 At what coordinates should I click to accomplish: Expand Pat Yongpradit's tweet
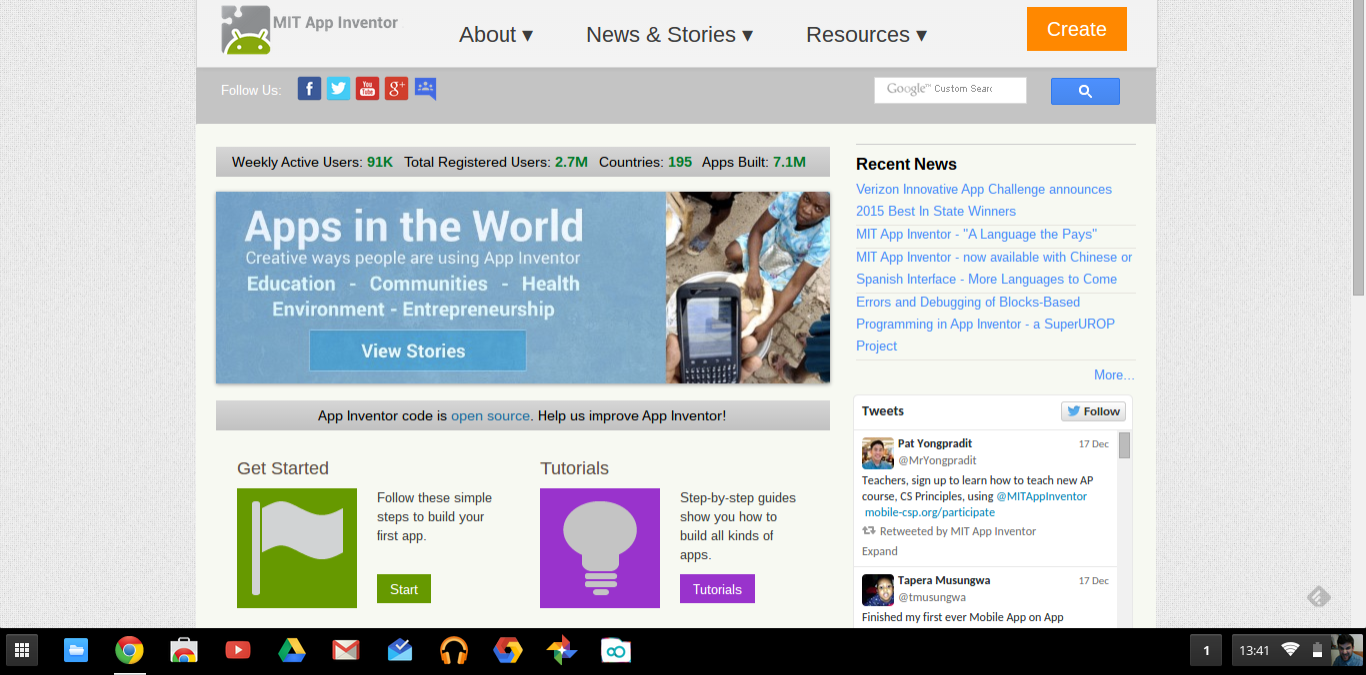[x=880, y=551]
